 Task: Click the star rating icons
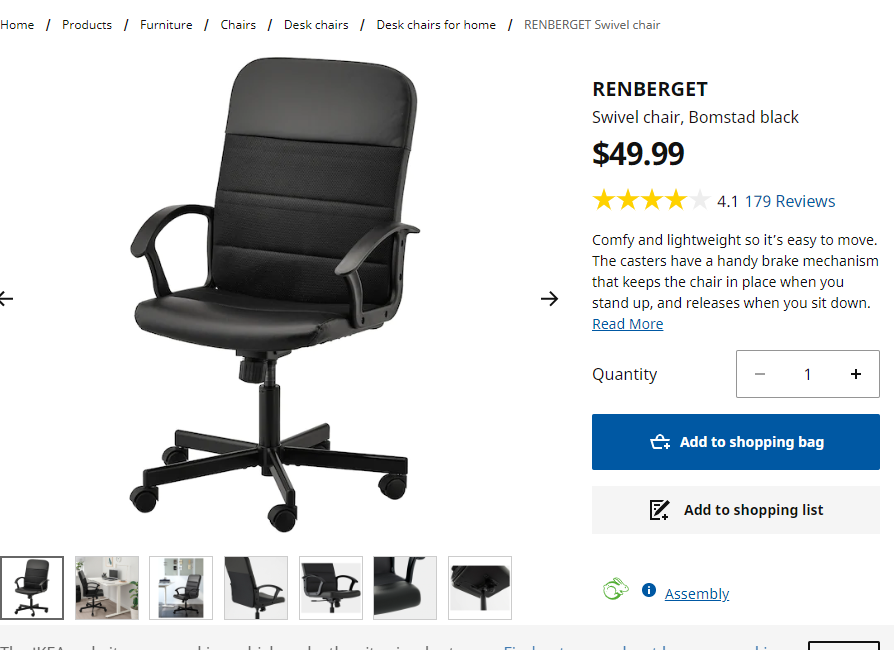(x=651, y=201)
